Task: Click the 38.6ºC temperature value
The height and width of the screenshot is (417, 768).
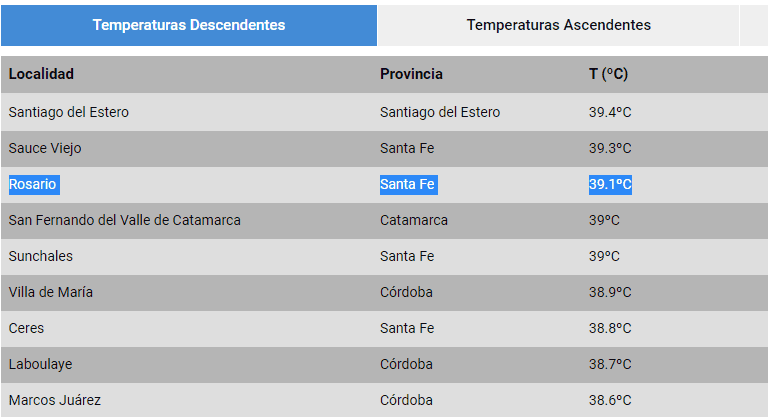Action: (x=610, y=400)
